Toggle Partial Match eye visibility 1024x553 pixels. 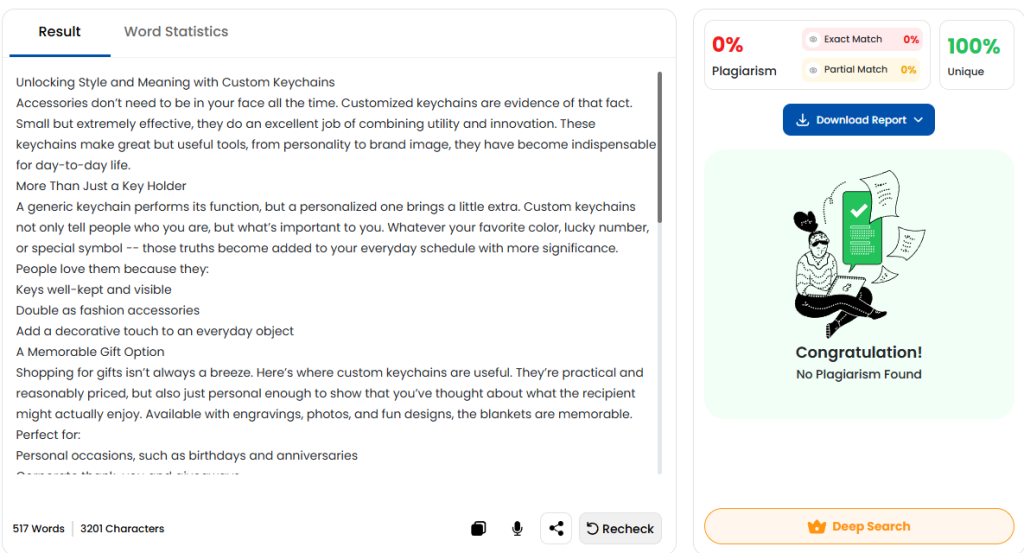click(813, 70)
